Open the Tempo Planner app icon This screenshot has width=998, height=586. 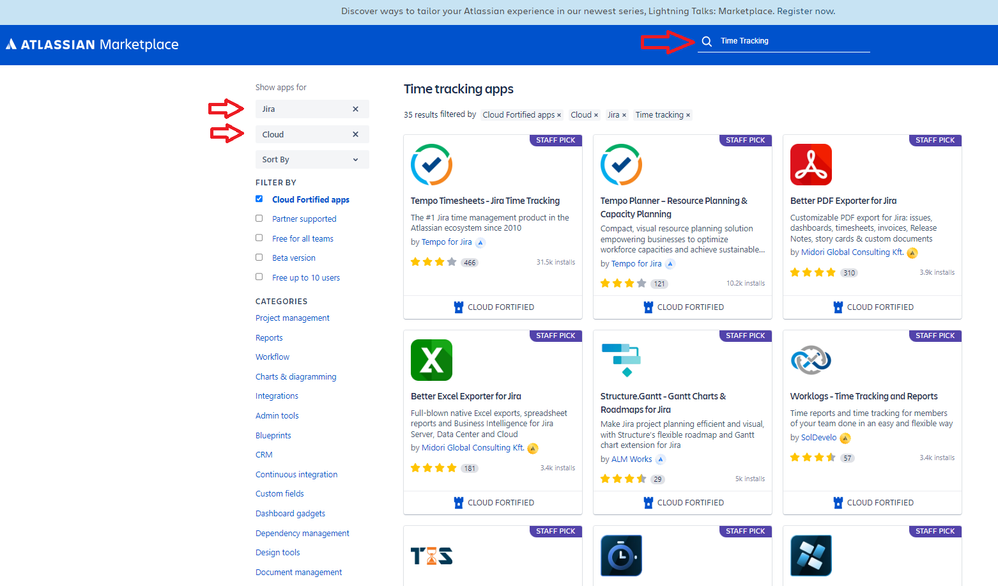click(621, 165)
